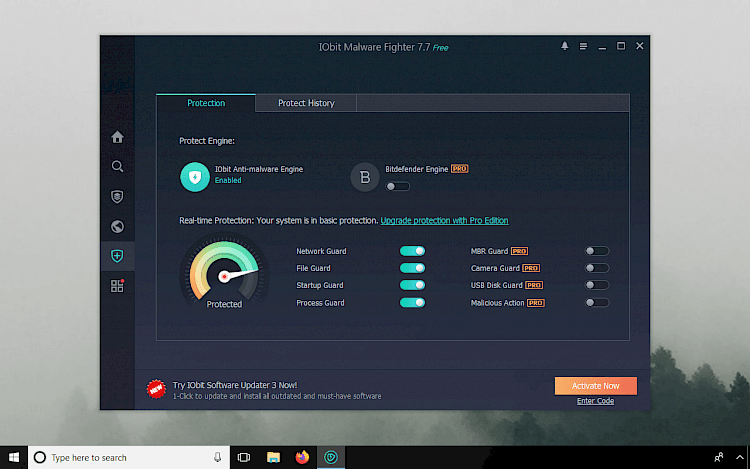Screen dimensions: 750x469
Task: Open the Home section in sidebar
Action: point(117,137)
